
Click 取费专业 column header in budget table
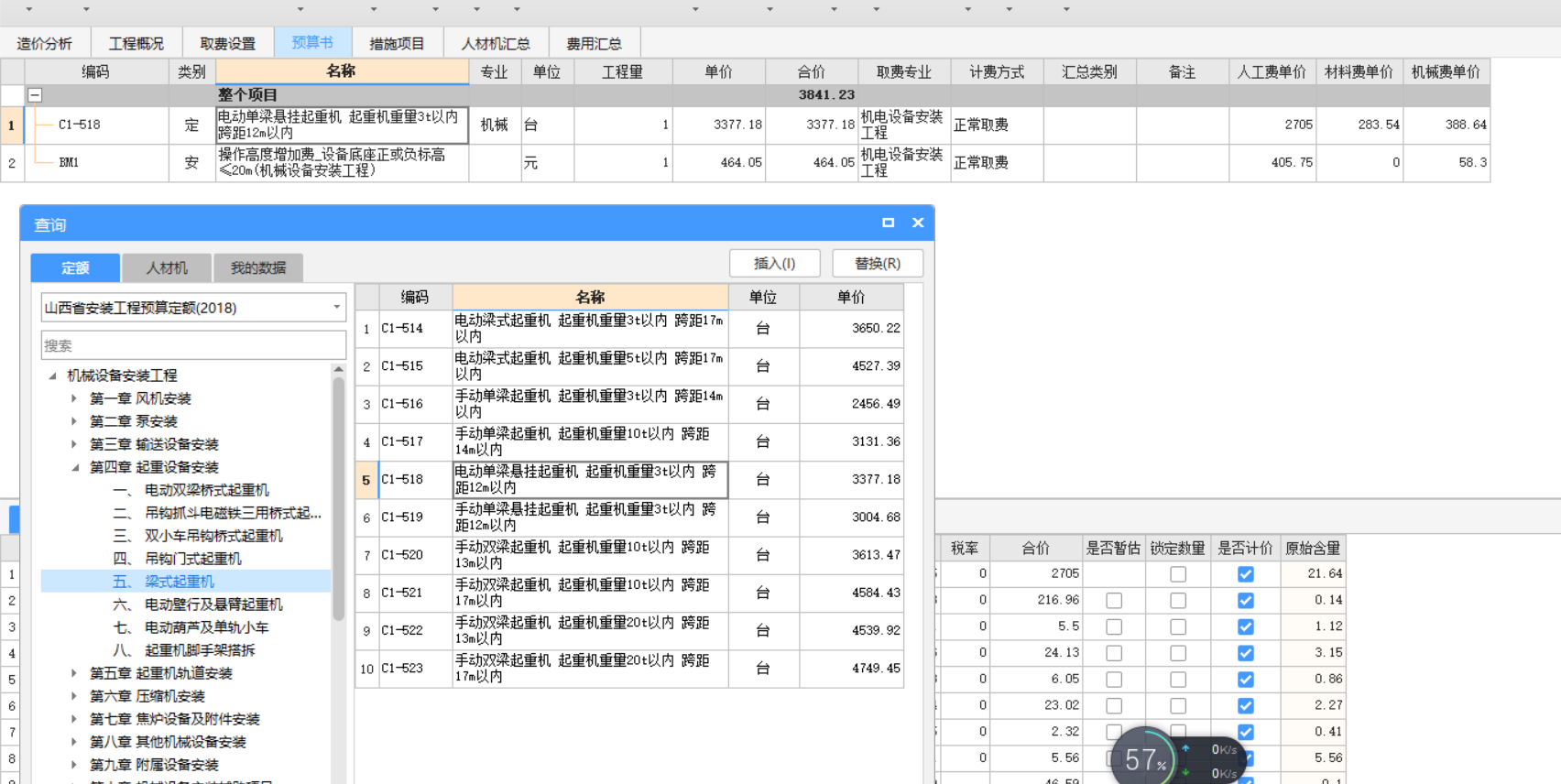pyautogui.click(x=904, y=71)
